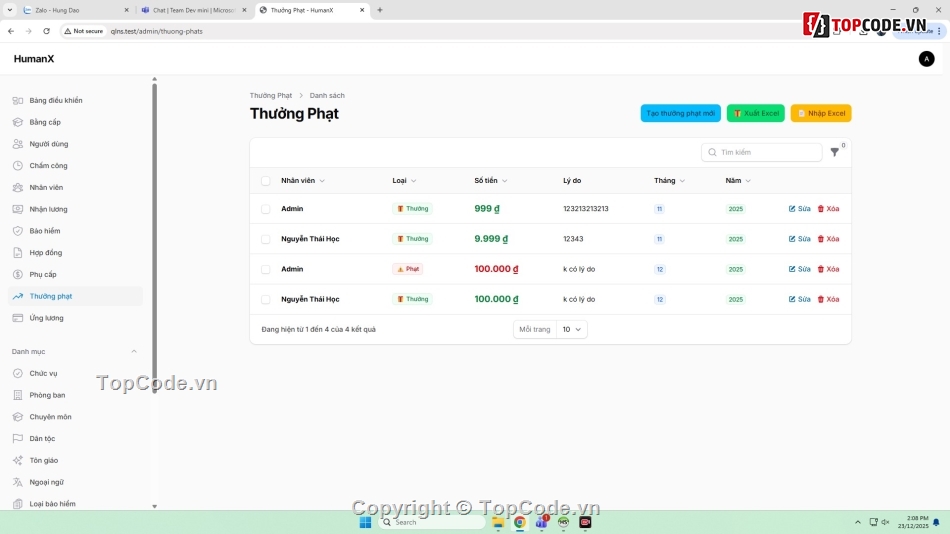This screenshot has width=950, height=534.
Task: Open the Windows Start button
Action: pyautogui.click(x=365, y=522)
